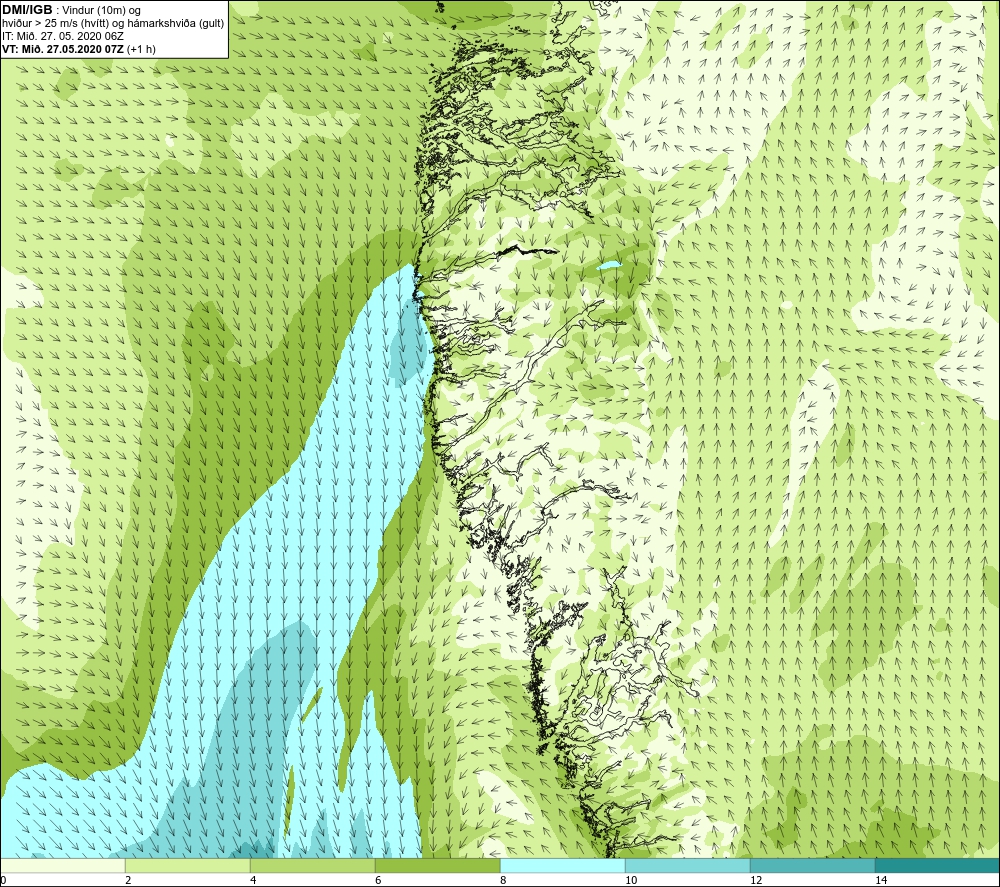This screenshot has width=1000, height=887.
Task: Select the 8–10 m/s light cyan swatch
Action: click(562, 865)
